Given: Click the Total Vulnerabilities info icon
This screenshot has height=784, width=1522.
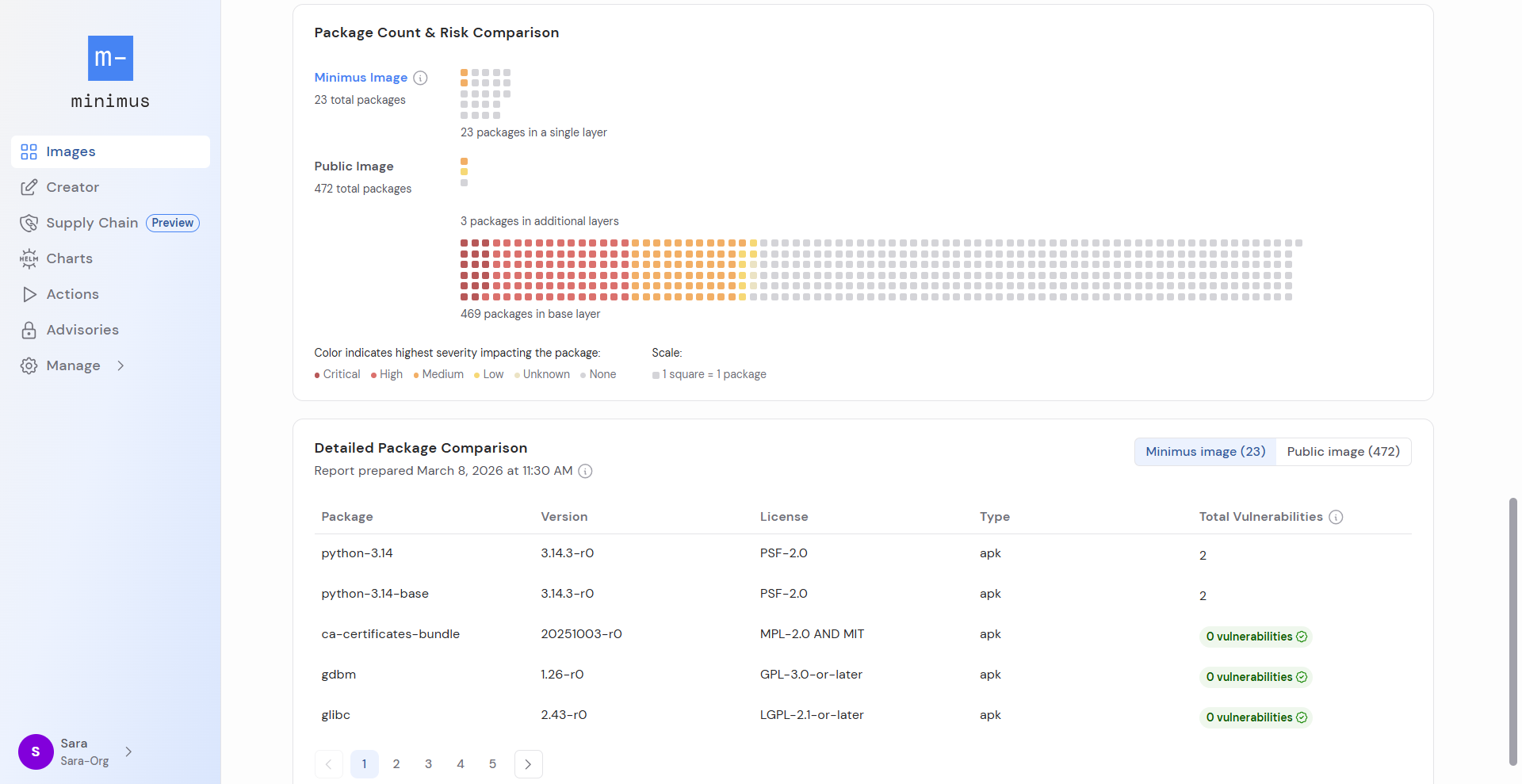Looking at the screenshot, I should click(x=1336, y=517).
